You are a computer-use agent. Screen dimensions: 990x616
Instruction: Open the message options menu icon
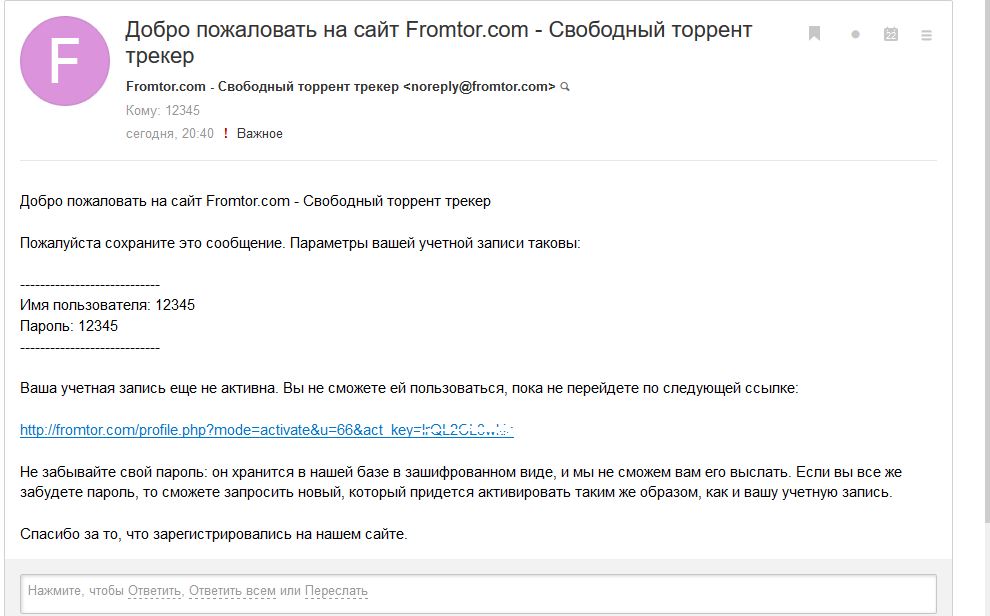pyautogui.click(x=926, y=35)
